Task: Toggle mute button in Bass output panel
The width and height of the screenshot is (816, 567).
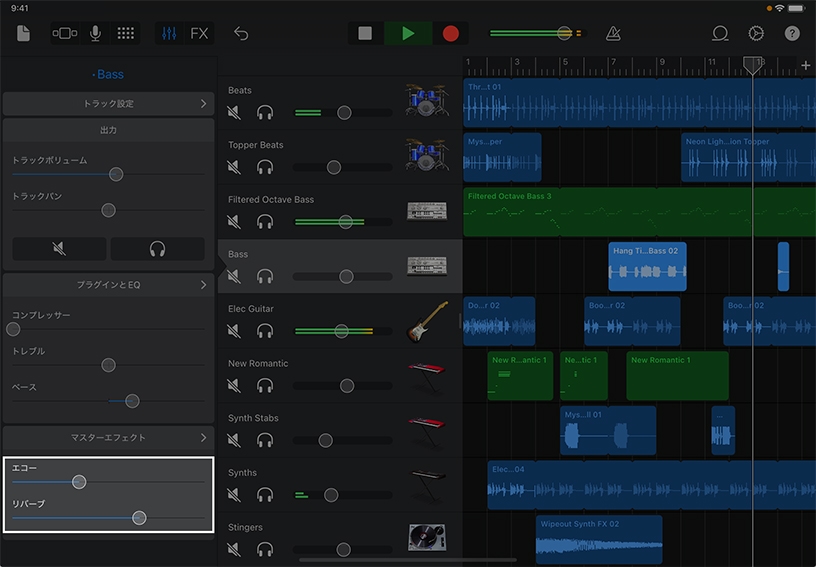Action: point(59,249)
